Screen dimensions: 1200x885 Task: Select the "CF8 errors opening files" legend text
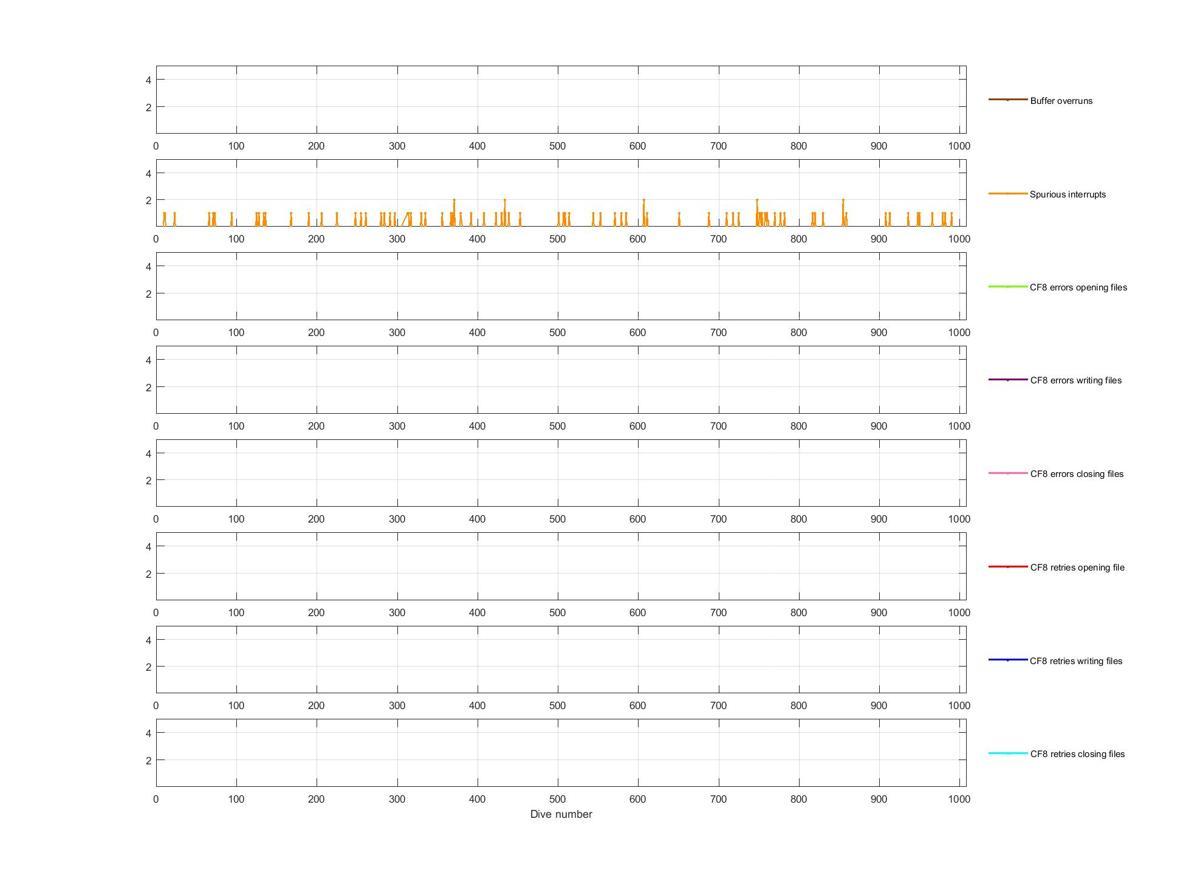(x=1078, y=287)
